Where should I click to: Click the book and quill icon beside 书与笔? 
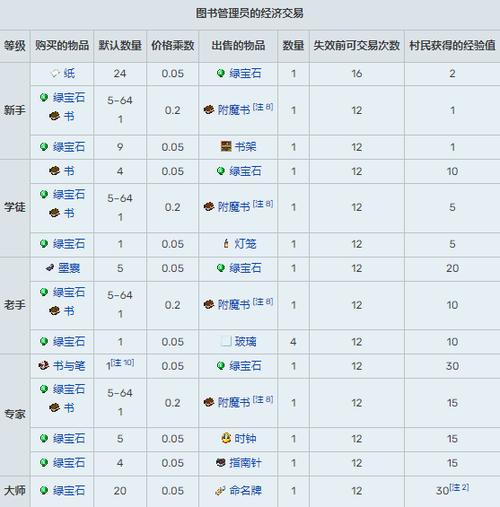44,366
